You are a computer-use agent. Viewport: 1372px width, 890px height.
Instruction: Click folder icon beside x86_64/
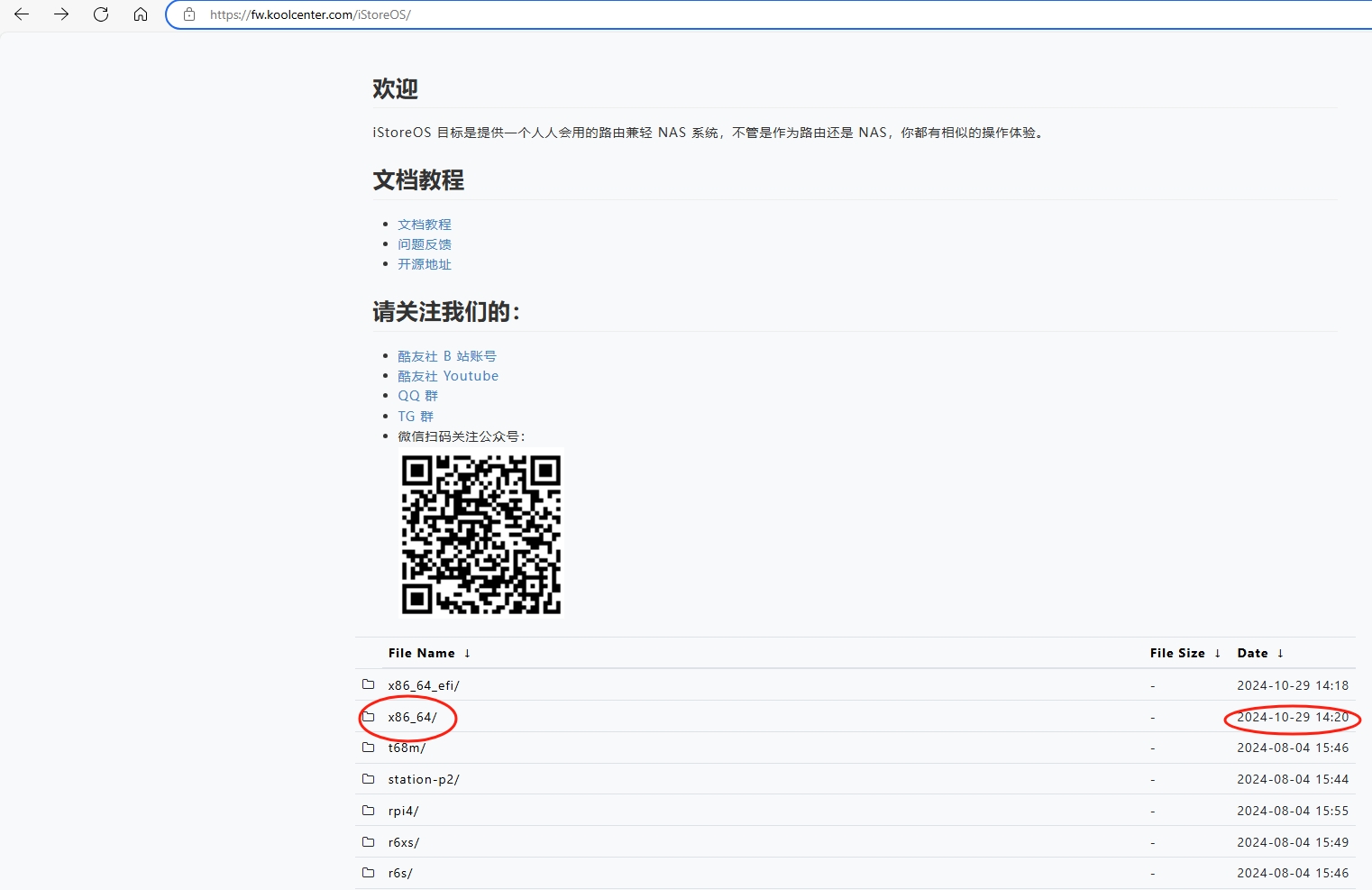(x=369, y=716)
